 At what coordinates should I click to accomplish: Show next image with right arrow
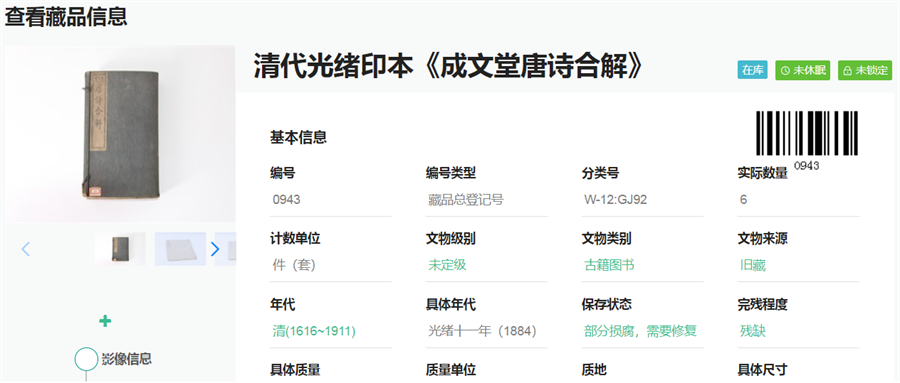[x=215, y=249]
